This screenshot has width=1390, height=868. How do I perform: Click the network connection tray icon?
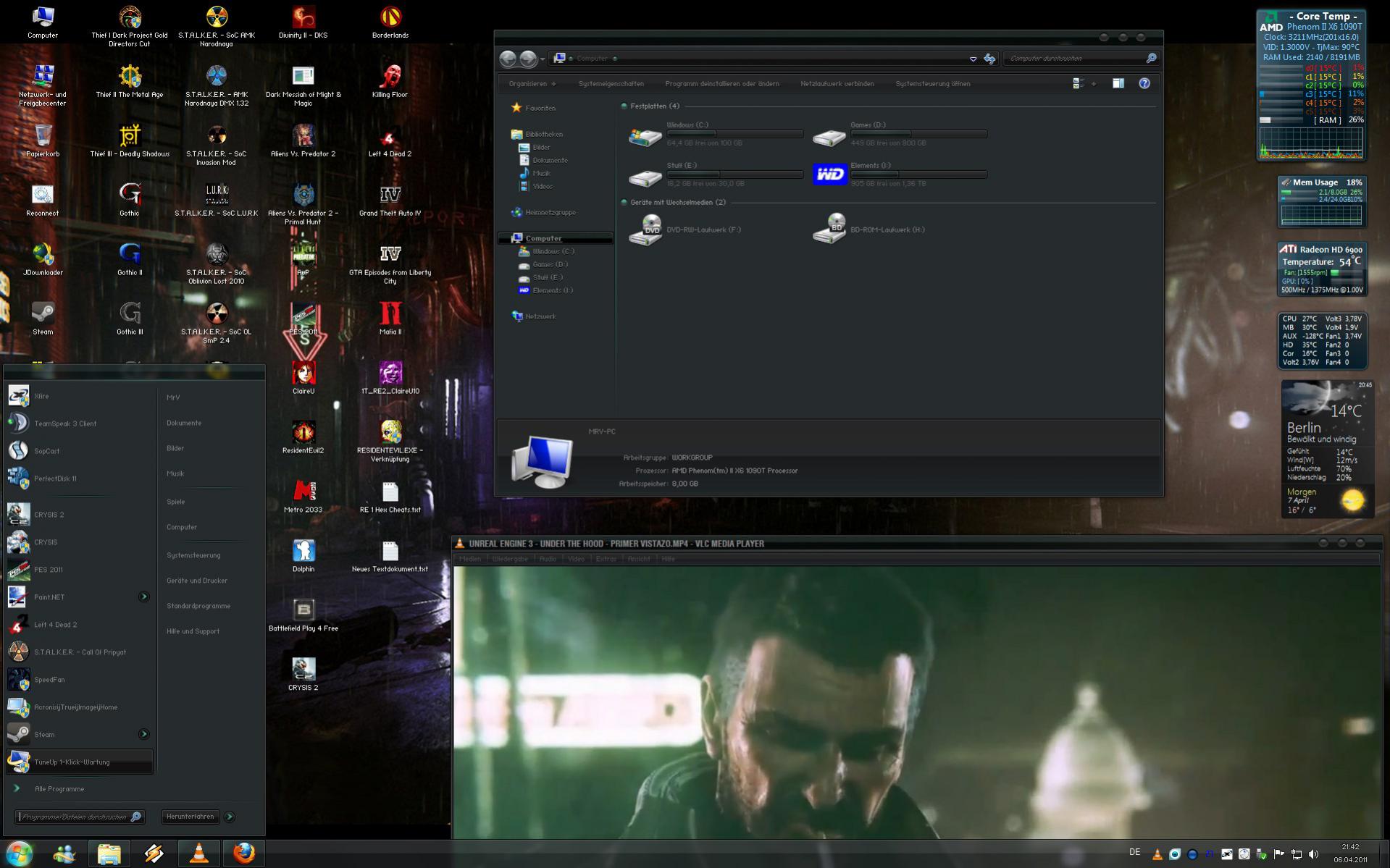pyautogui.click(x=1296, y=854)
